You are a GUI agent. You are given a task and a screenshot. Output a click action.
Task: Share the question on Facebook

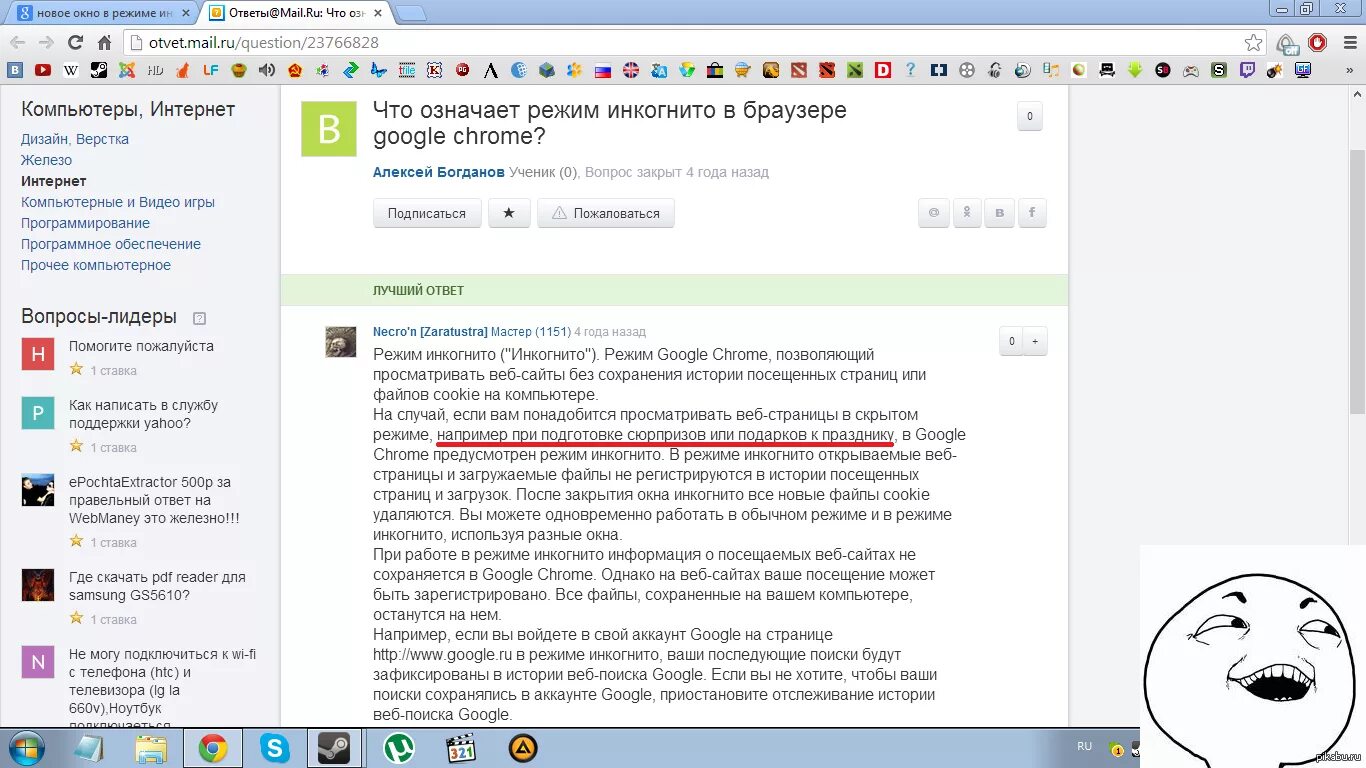[1032, 213]
